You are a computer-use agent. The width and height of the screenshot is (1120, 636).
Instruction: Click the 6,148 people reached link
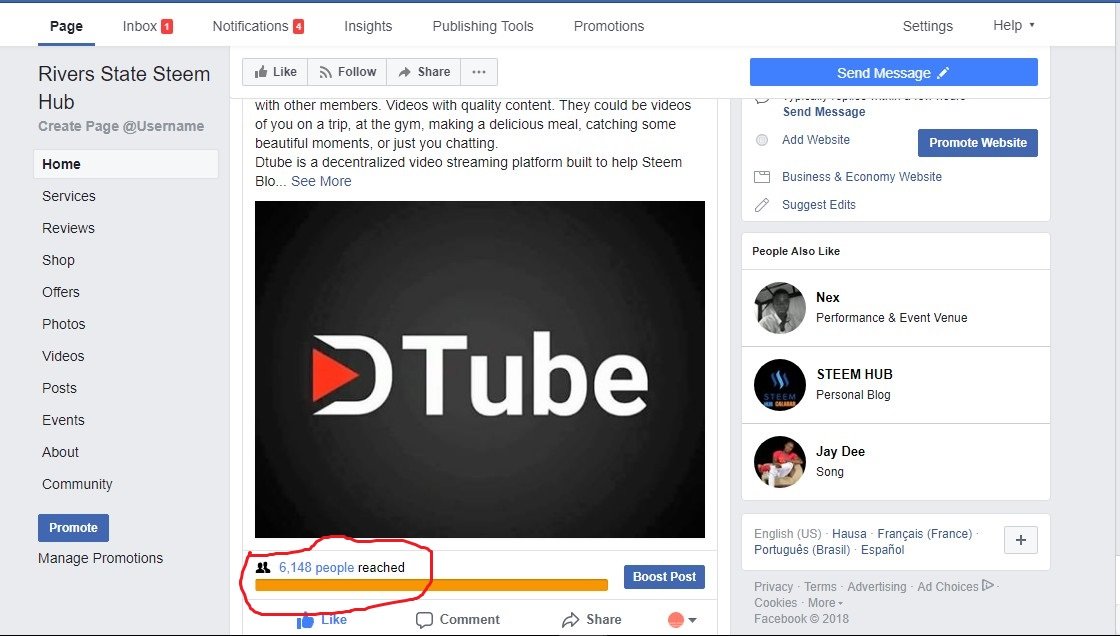pos(316,567)
